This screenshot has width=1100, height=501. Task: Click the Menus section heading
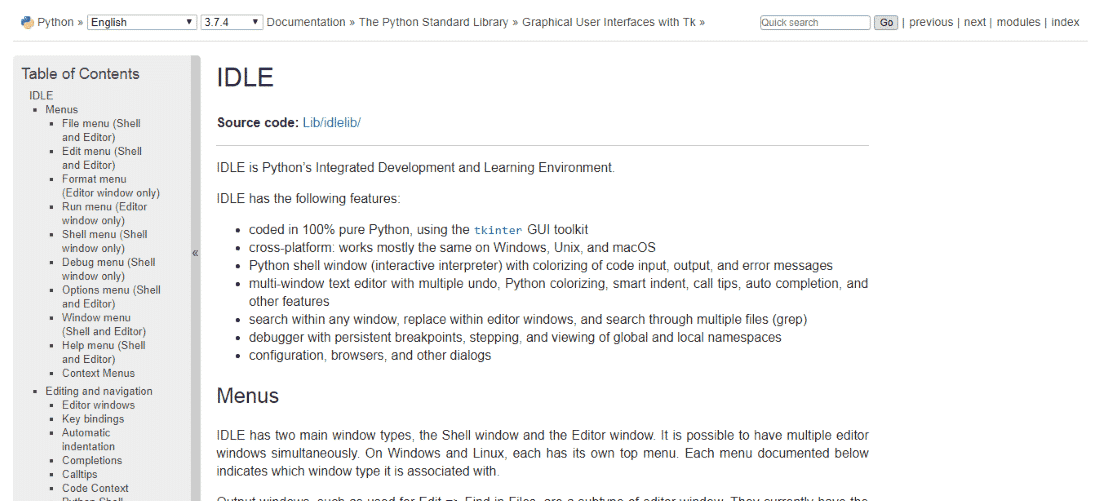(248, 396)
